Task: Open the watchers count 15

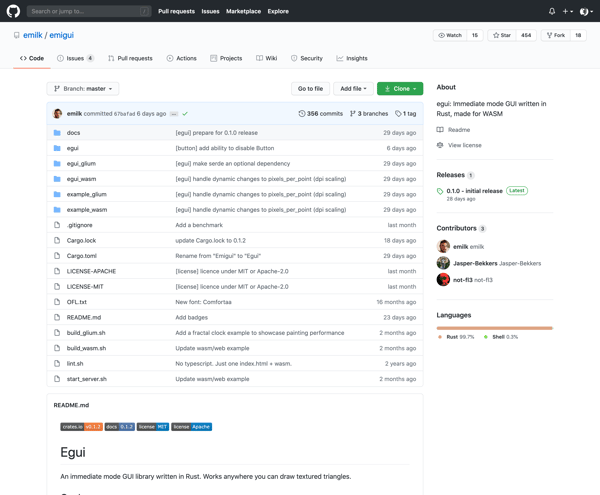Action: [475, 35]
